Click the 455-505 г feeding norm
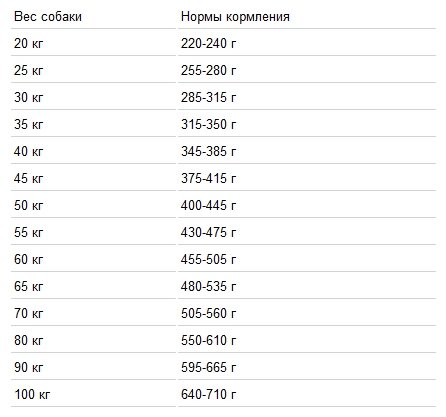Image resolution: width=446 pixels, height=417 pixels. [x=208, y=259]
